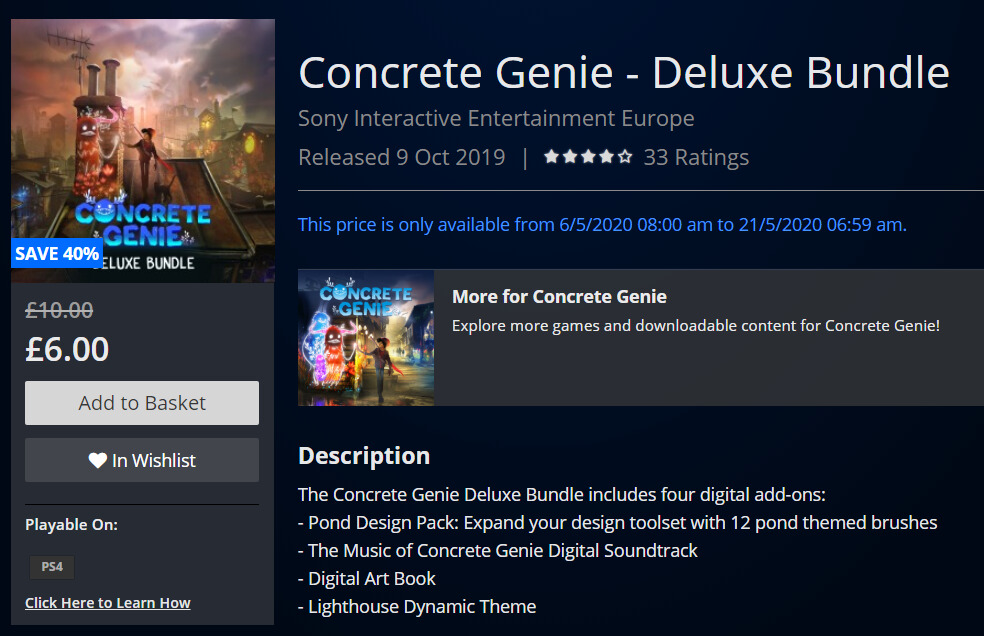Click the Lighthouse Dynamic Theme description line
This screenshot has width=984, height=636.
[417, 606]
